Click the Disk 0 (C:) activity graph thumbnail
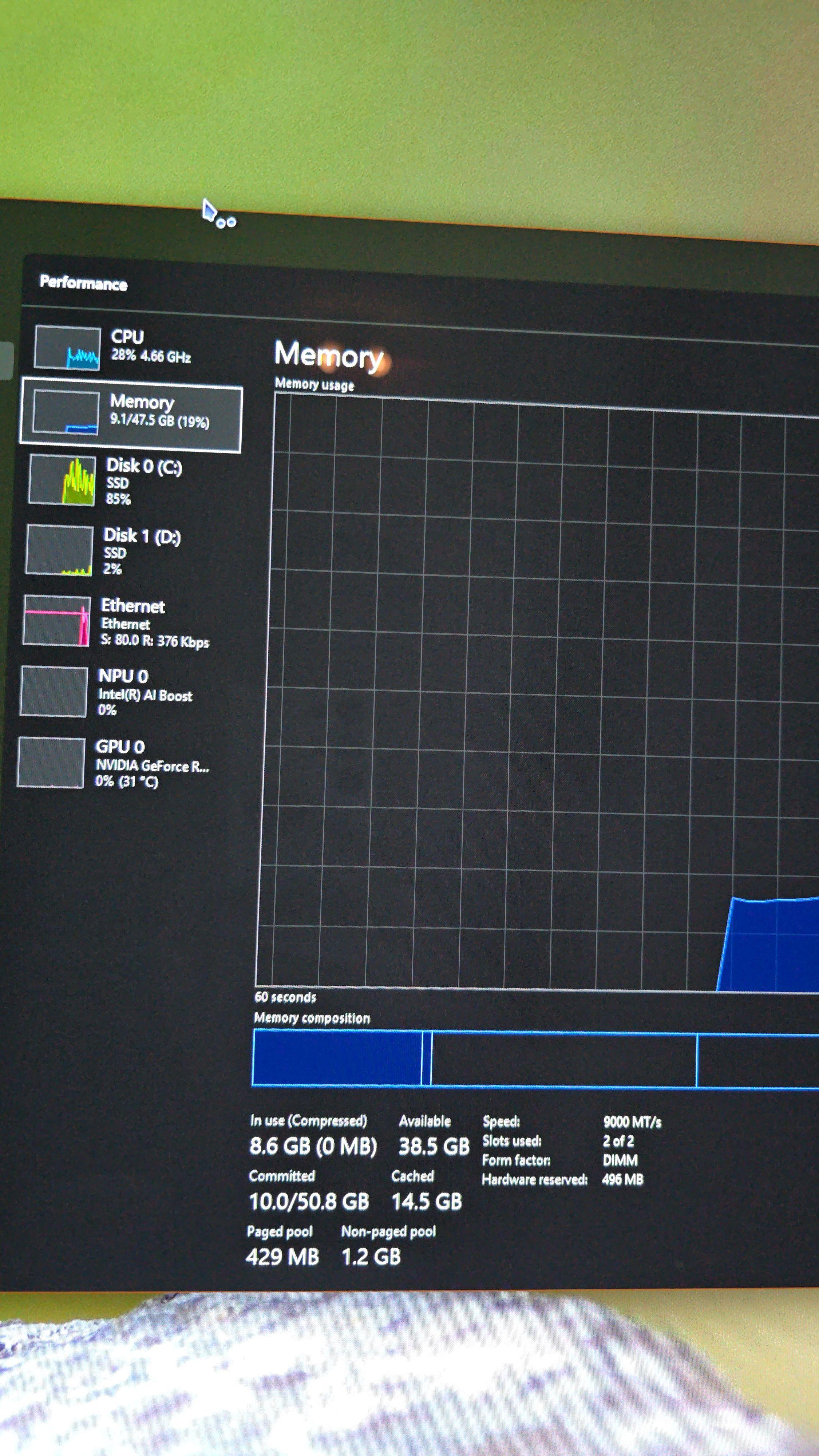This screenshot has width=819, height=1456. (62, 480)
